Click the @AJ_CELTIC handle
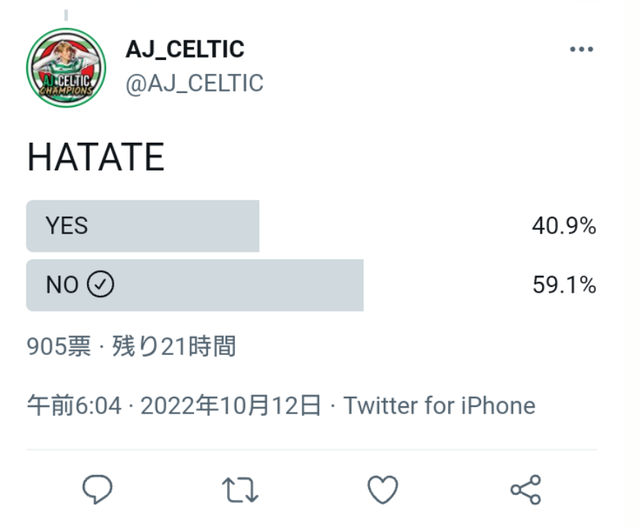This screenshot has height=527, width=640. [x=194, y=83]
